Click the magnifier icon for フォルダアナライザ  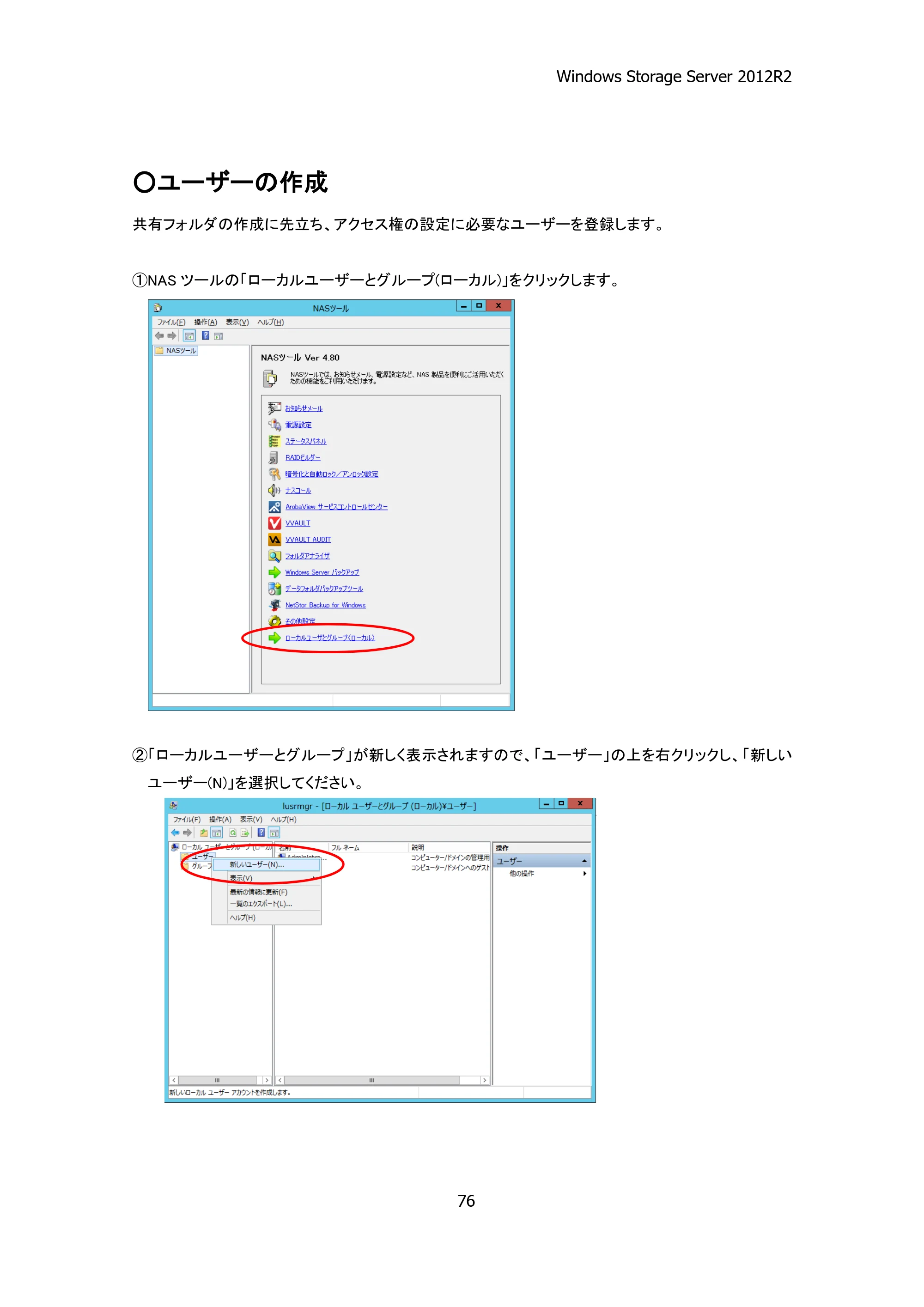[274, 556]
